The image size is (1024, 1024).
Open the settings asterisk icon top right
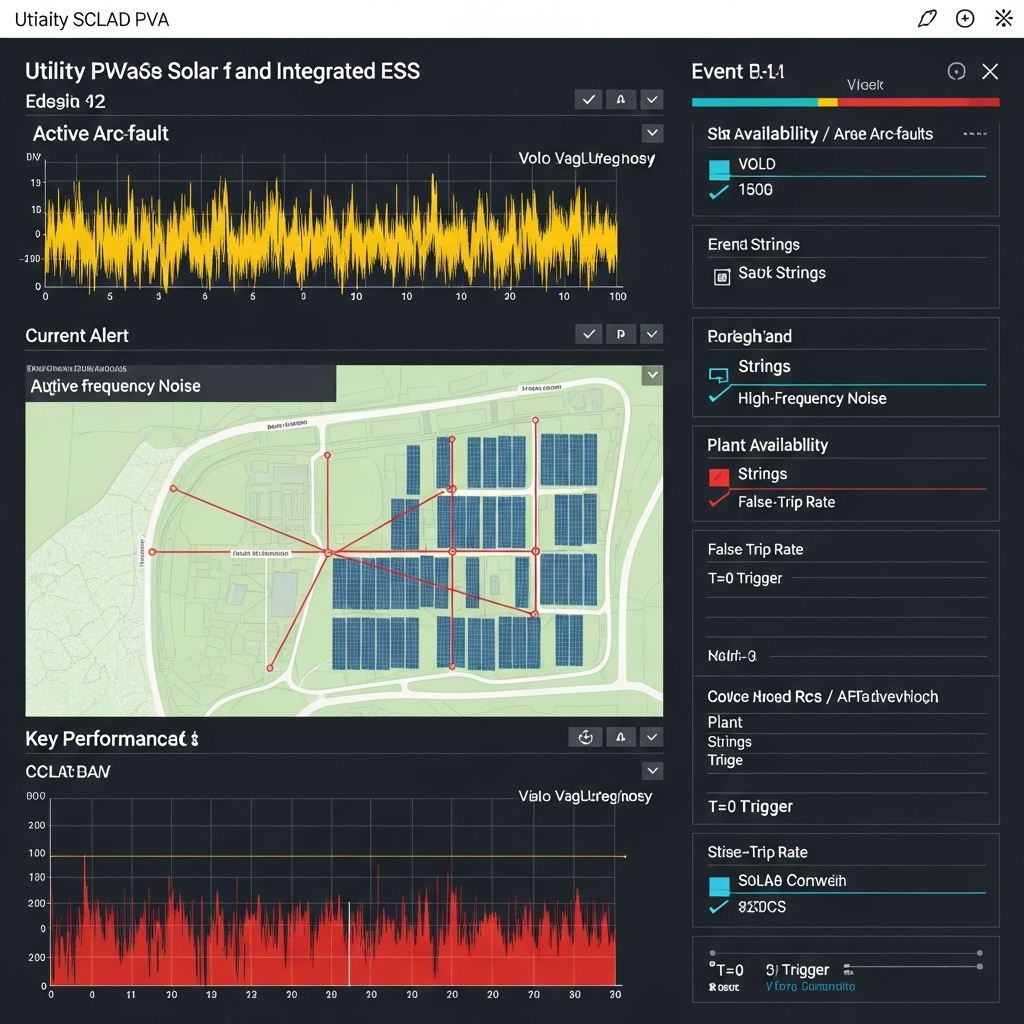1003,18
